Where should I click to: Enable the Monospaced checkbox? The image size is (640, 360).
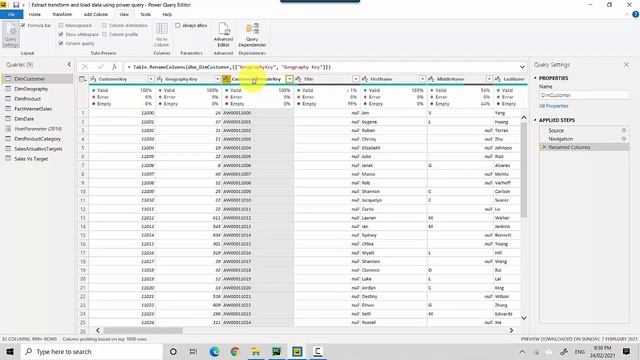coord(61,25)
